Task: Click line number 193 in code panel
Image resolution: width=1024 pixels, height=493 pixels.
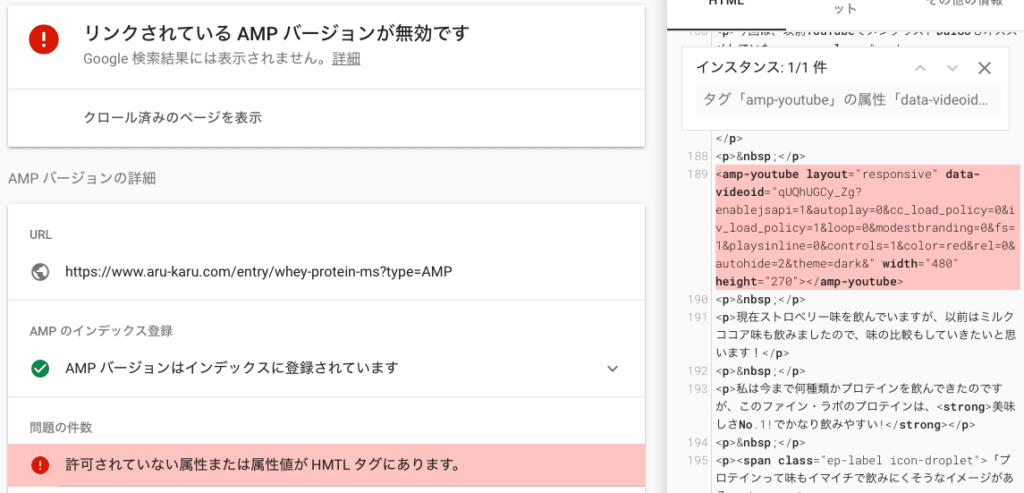Action: tap(698, 389)
